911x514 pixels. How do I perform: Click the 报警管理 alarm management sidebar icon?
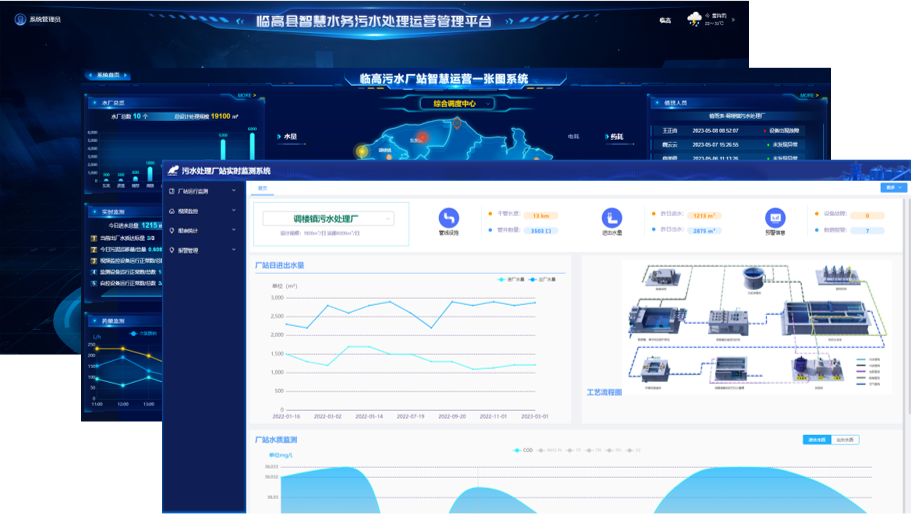[x=172, y=250]
